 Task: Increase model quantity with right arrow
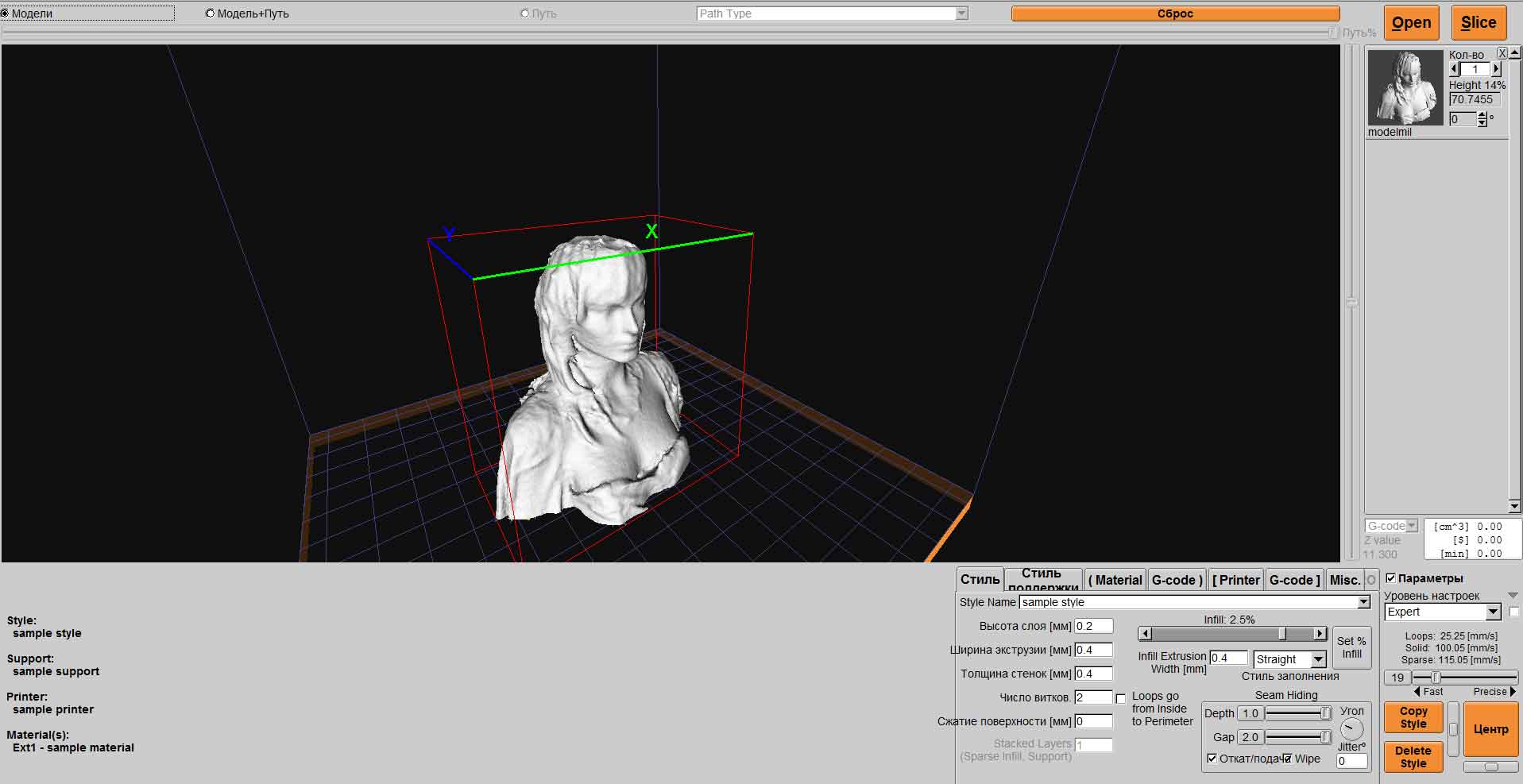click(1497, 69)
